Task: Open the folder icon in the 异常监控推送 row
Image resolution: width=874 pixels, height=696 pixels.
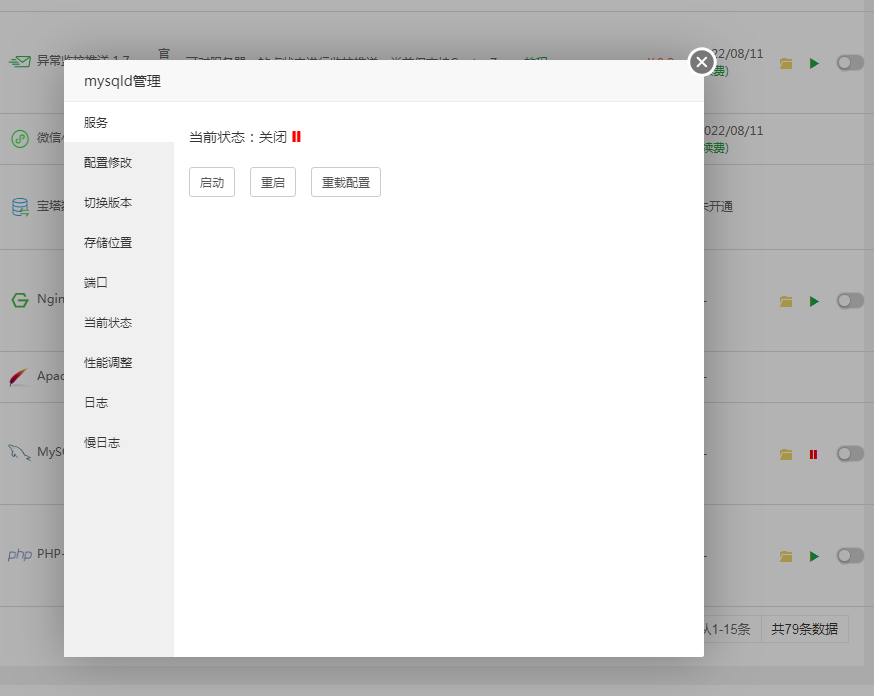Action: [786, 63]
